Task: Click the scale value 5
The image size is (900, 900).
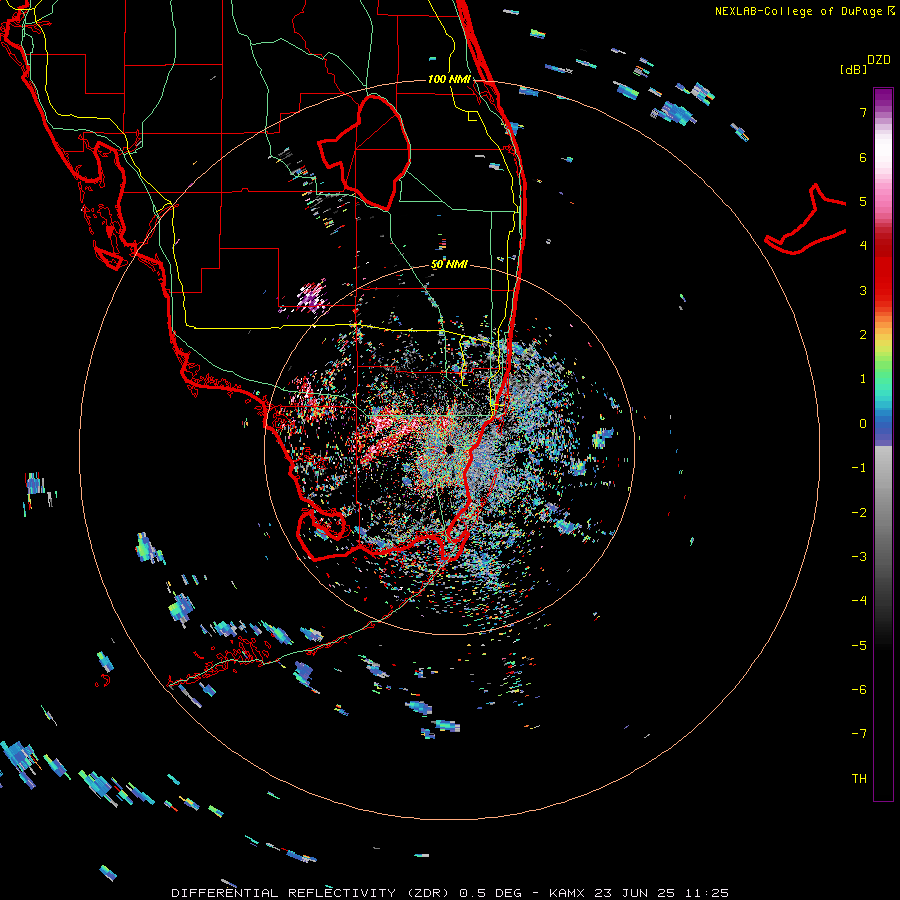Action: point(863,201)
